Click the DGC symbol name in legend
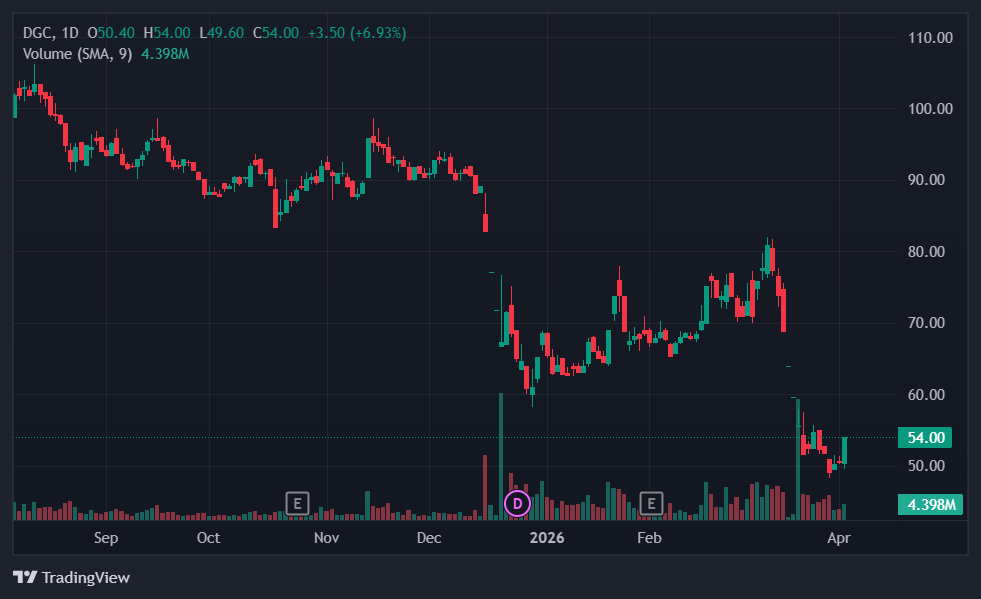Screen dimensions: 981x599 38,33
